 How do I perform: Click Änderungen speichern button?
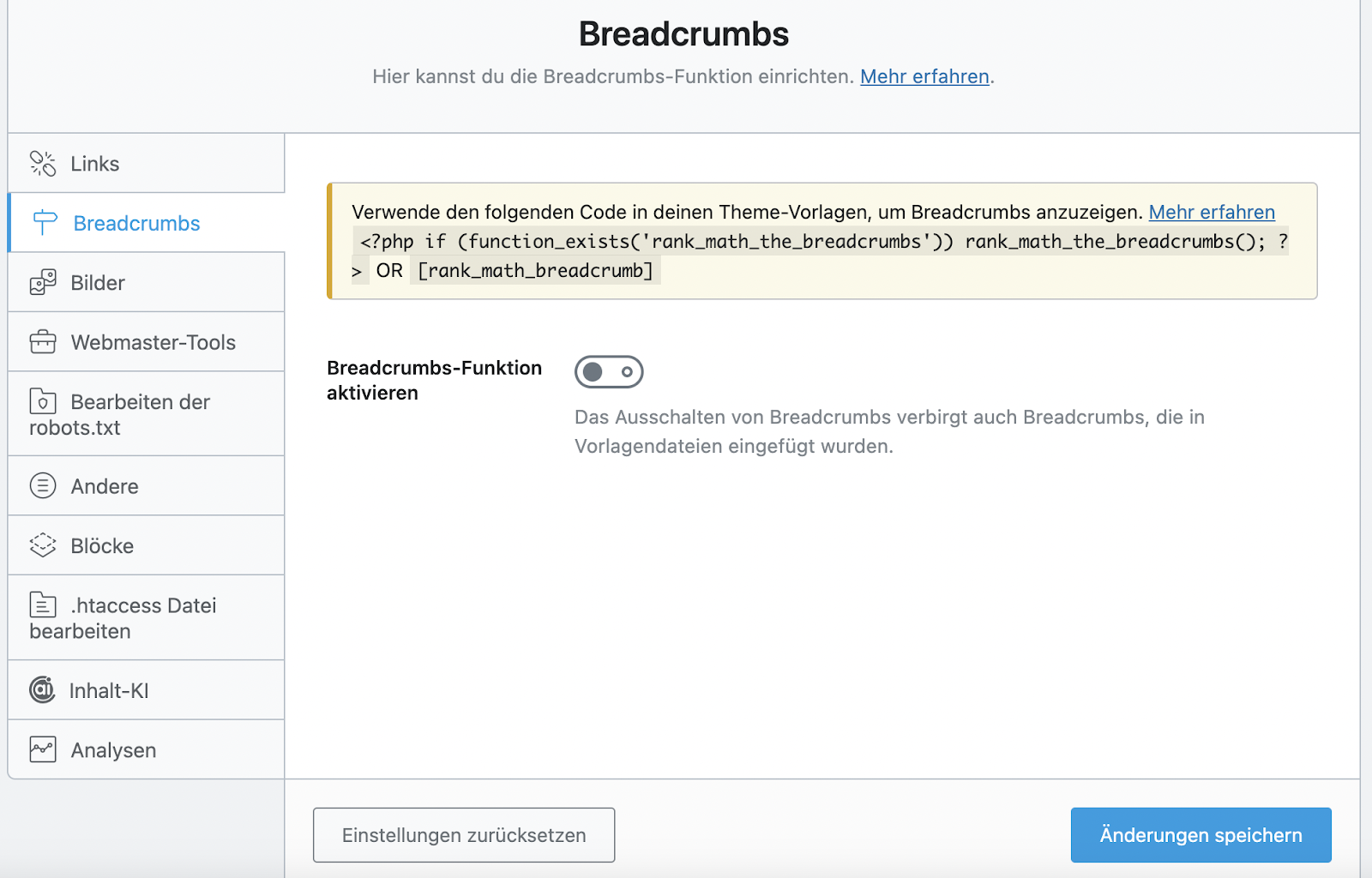(x=1201, y=835)
